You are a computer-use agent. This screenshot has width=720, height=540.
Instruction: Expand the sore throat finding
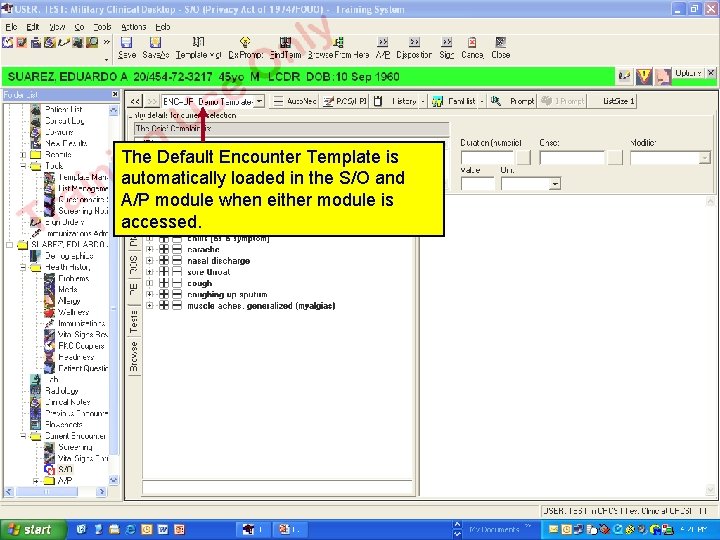150,272
